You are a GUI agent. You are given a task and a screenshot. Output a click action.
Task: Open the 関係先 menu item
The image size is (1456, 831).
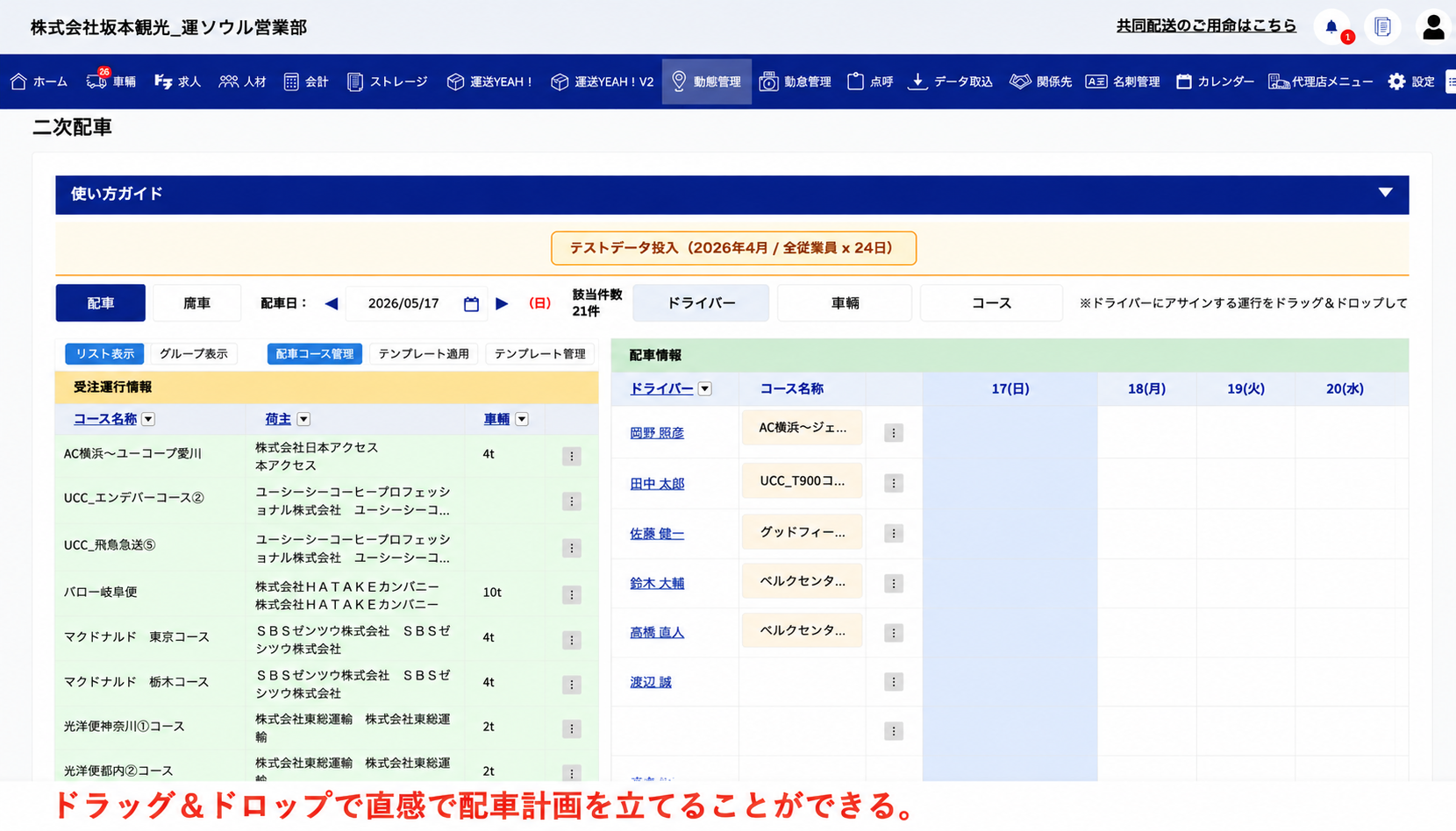coord(1041,82)
